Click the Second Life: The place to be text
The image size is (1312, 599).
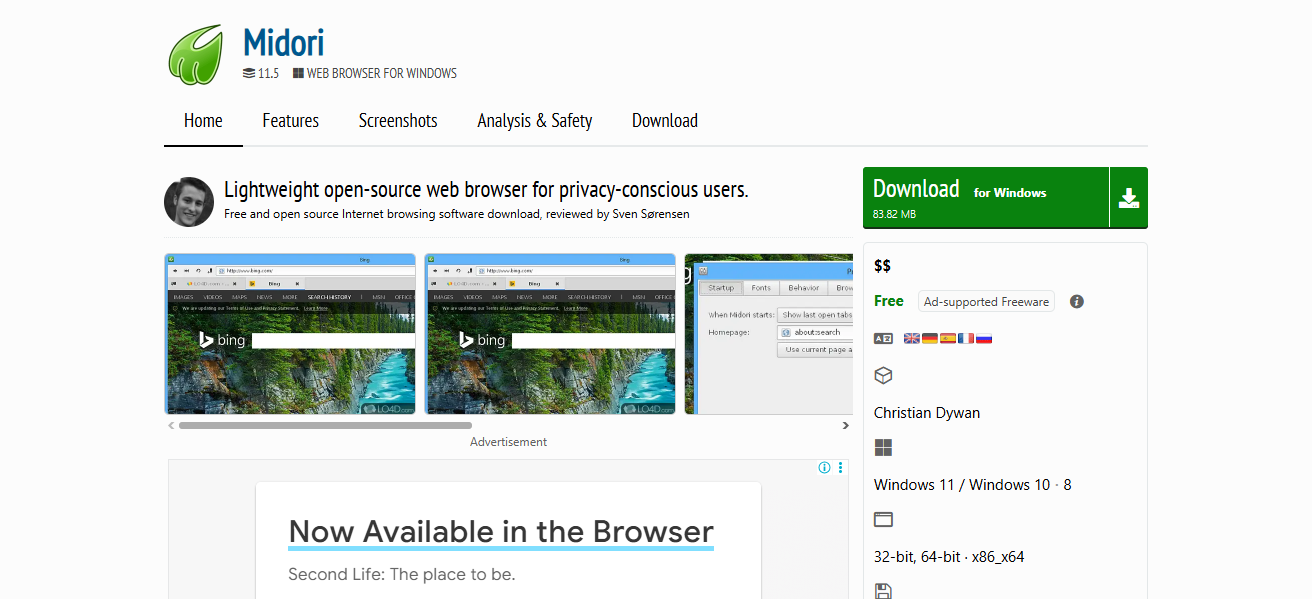[x=402, y=574]
